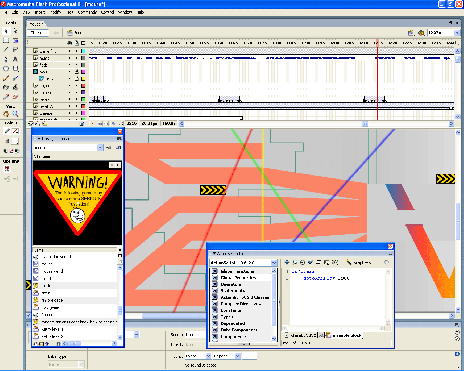Open the Control menu
Viewport: 464px width, 371px height.
pos(107,12)
